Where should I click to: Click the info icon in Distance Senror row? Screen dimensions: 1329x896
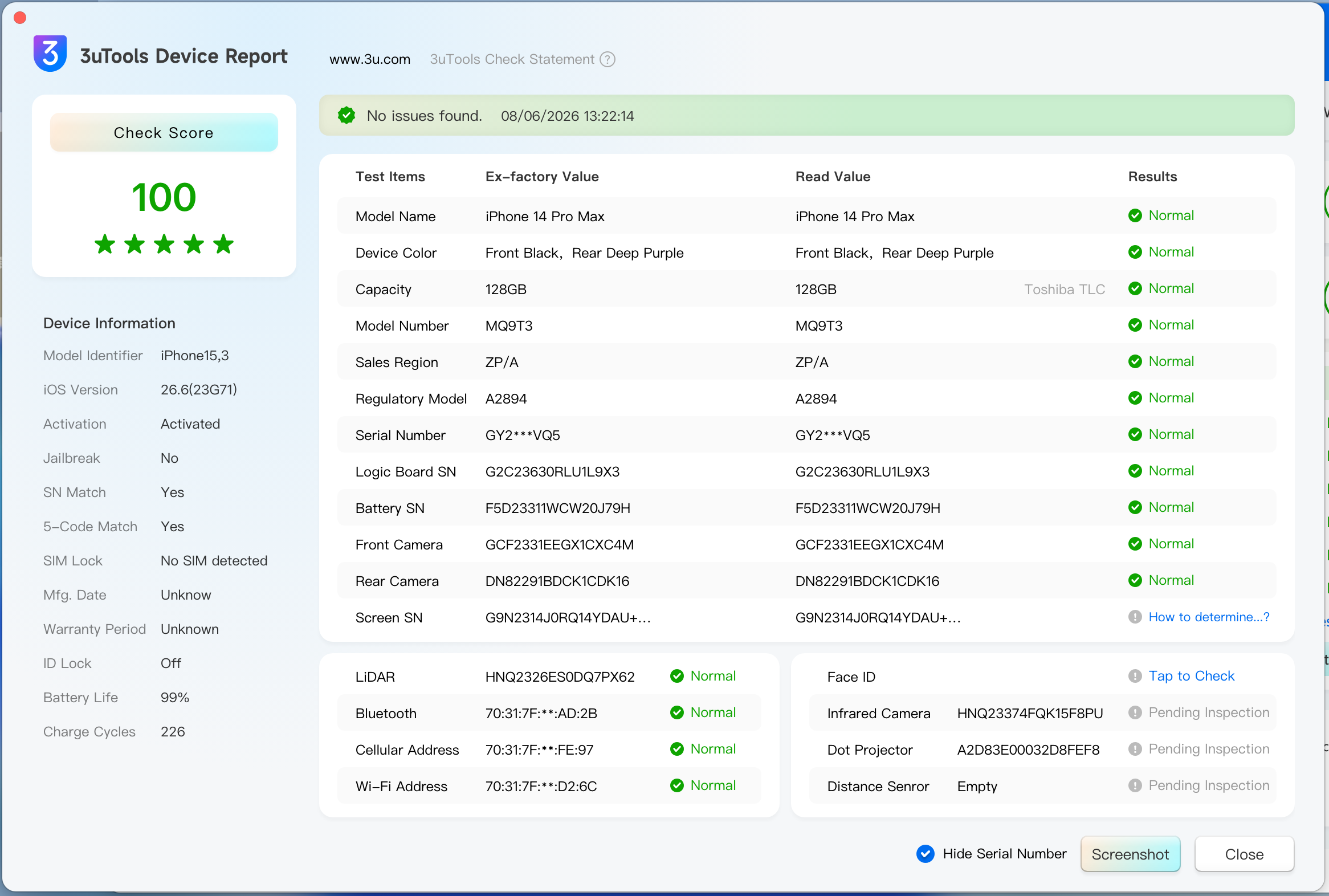pos(1135,786)
